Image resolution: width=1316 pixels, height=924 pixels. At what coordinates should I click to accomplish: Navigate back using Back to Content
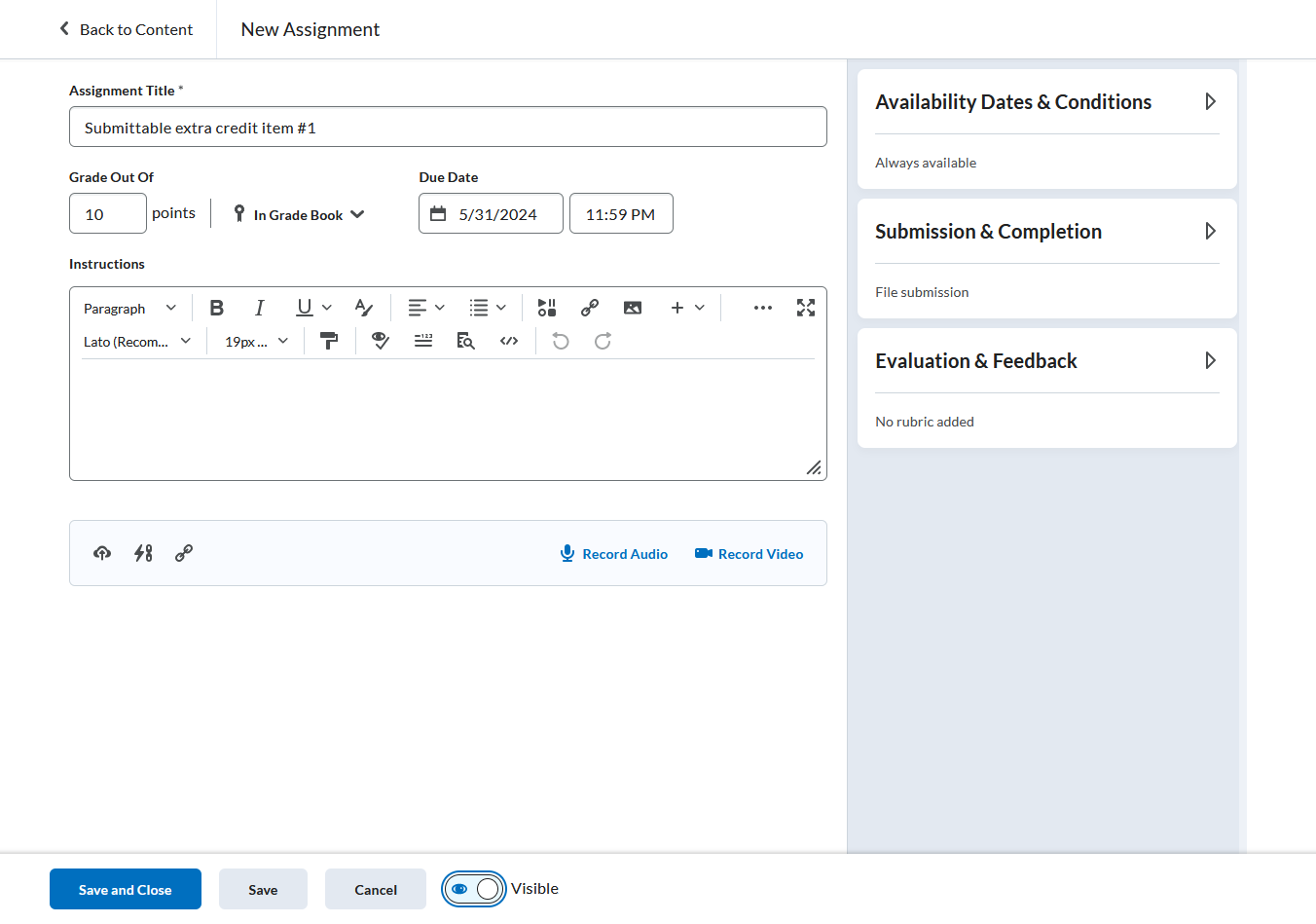(x=126, y=29)
